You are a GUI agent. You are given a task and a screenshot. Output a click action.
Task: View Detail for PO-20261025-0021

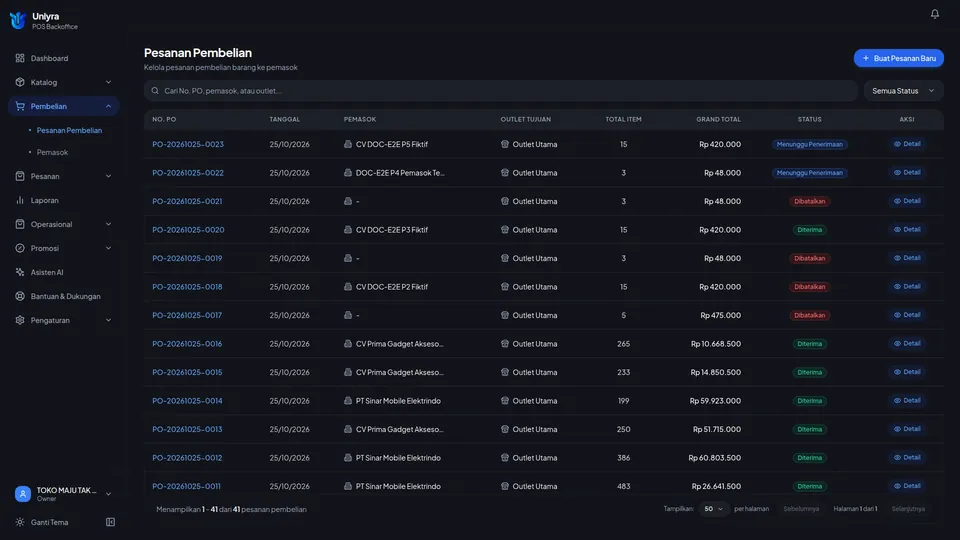(x=907, y=201)
